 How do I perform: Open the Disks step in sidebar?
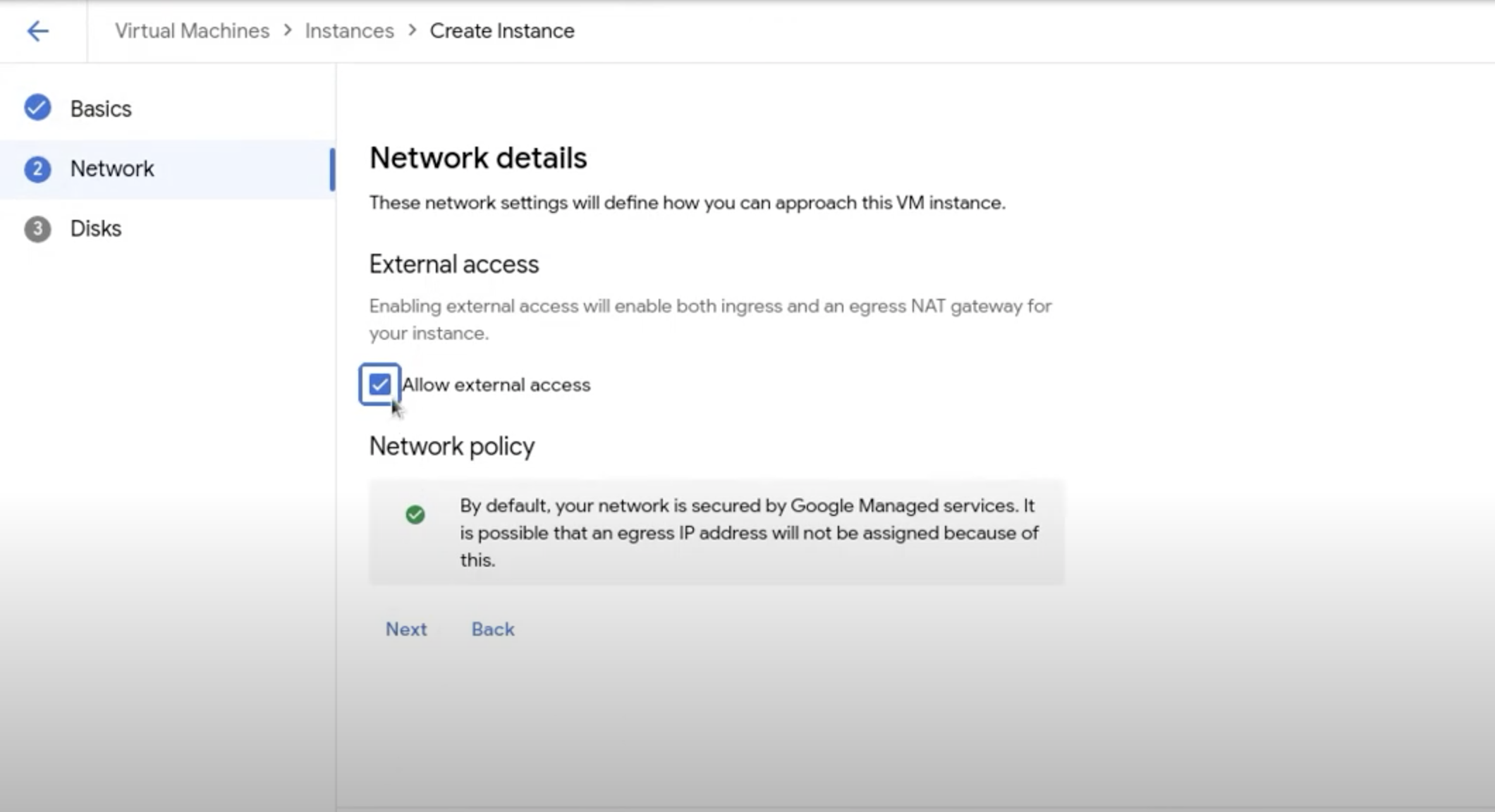tap(95, 228)
